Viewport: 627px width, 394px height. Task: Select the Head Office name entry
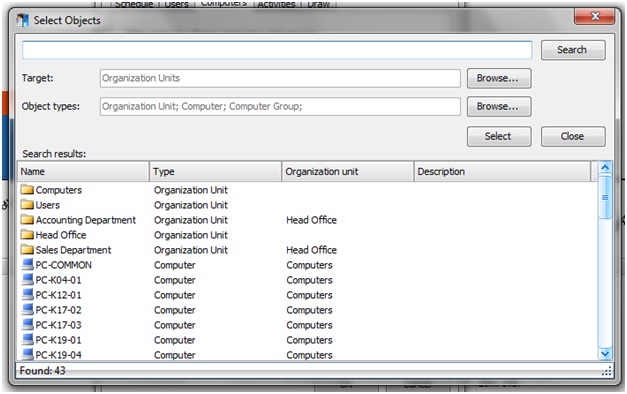(61, 235)
